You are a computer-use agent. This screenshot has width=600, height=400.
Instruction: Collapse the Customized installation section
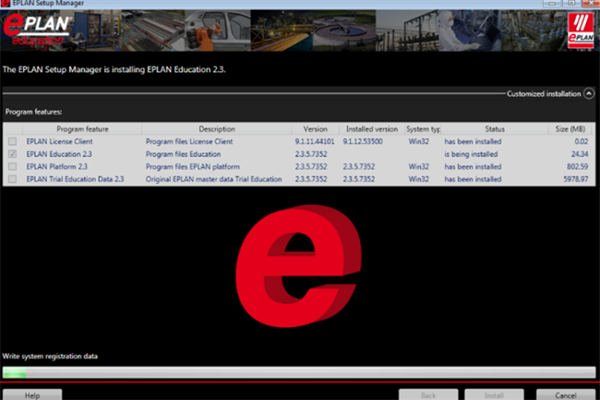tap(589, 93)
